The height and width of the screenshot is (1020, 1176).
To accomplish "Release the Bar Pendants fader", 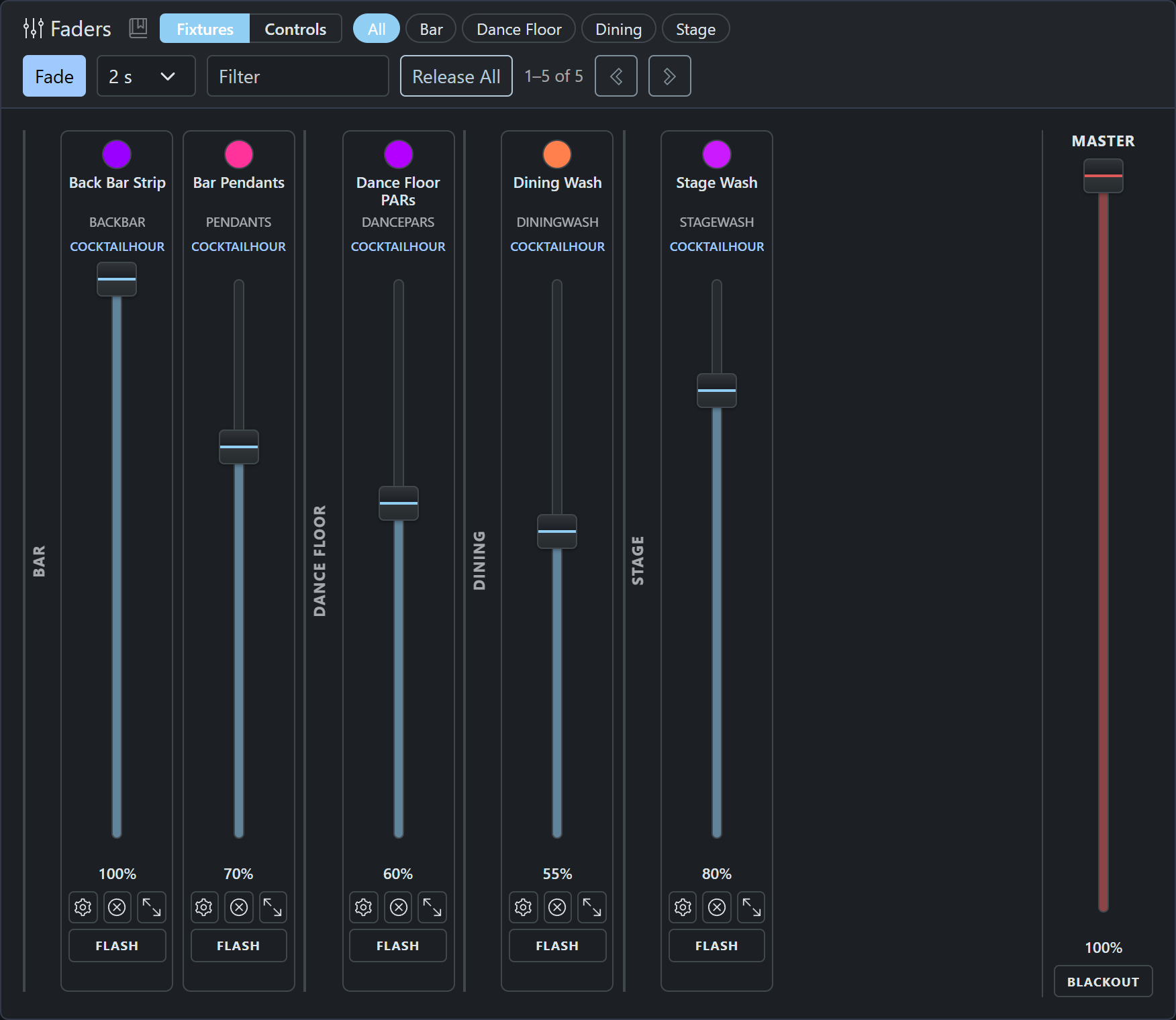I will [239, 907].
